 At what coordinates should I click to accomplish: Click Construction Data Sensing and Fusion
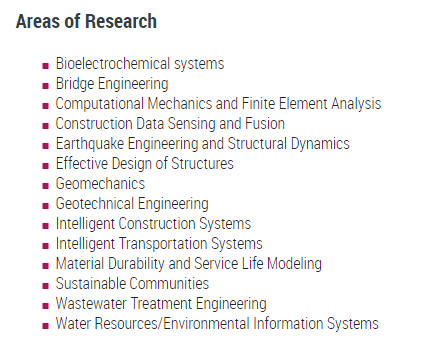pyautogui.click(x=170, y=124)
